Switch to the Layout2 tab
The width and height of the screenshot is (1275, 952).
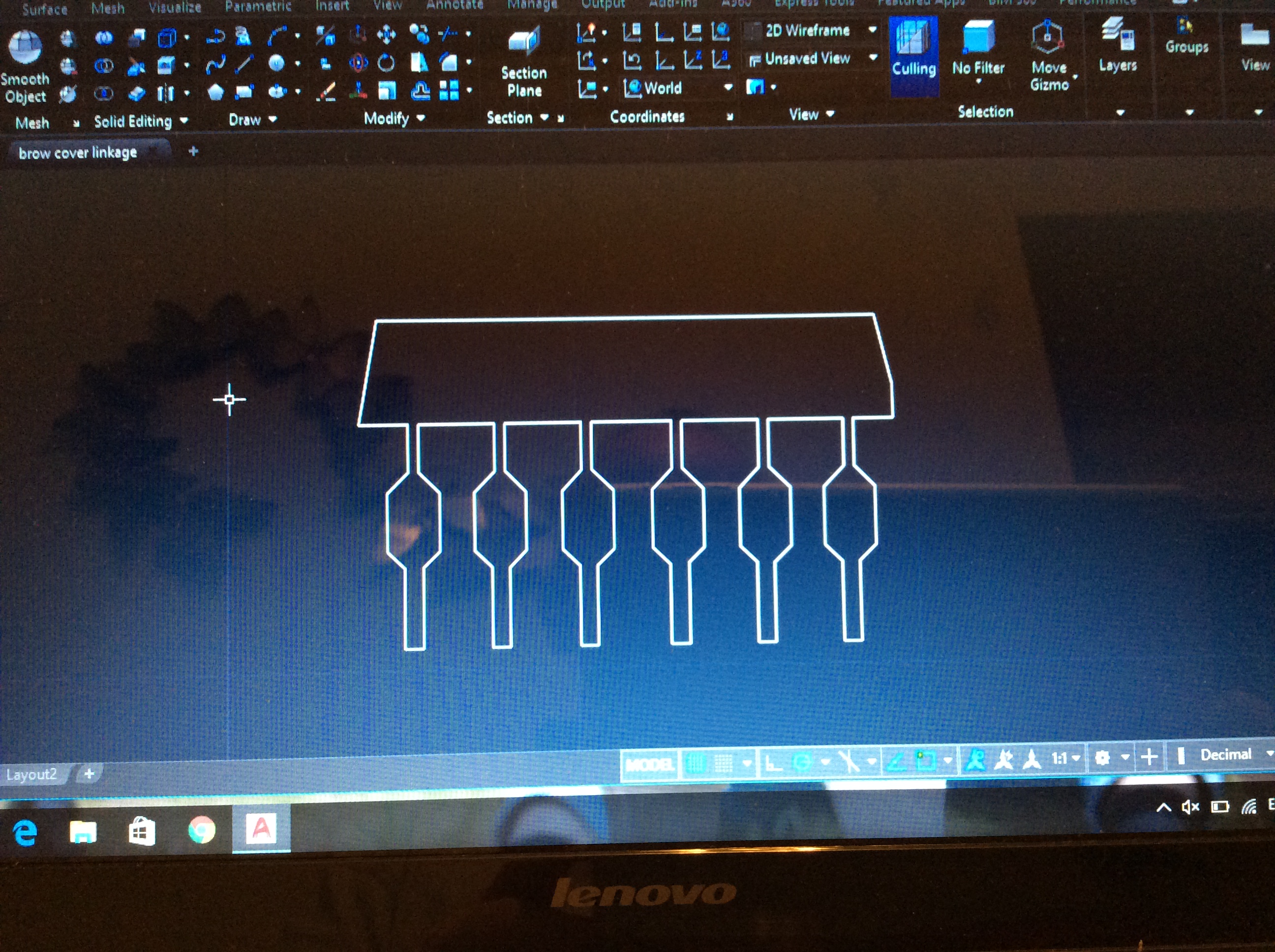pyautogui.click(x=31, y=774)
